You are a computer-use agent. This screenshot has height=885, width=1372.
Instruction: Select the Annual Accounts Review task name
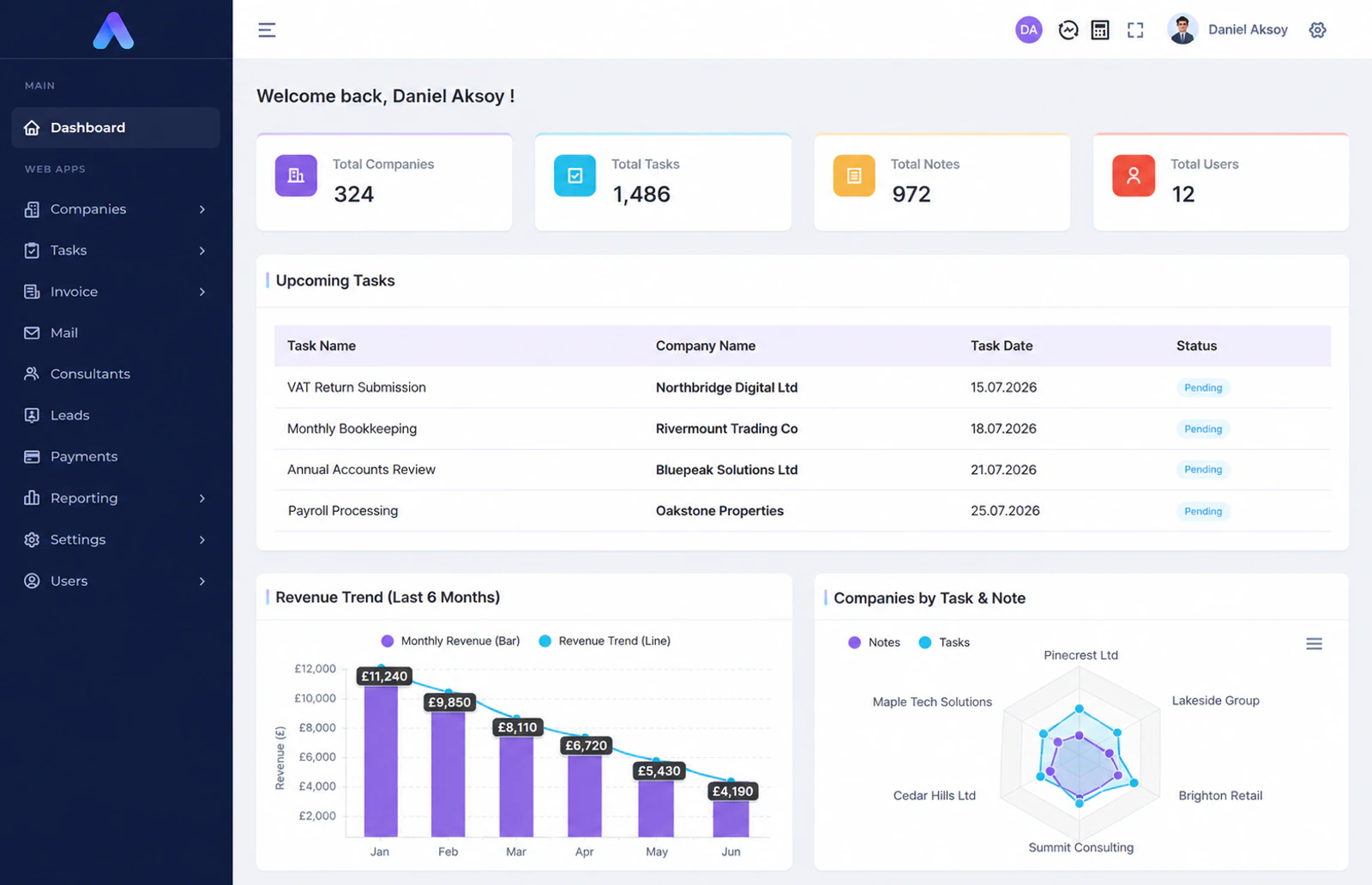pos(361,470)
